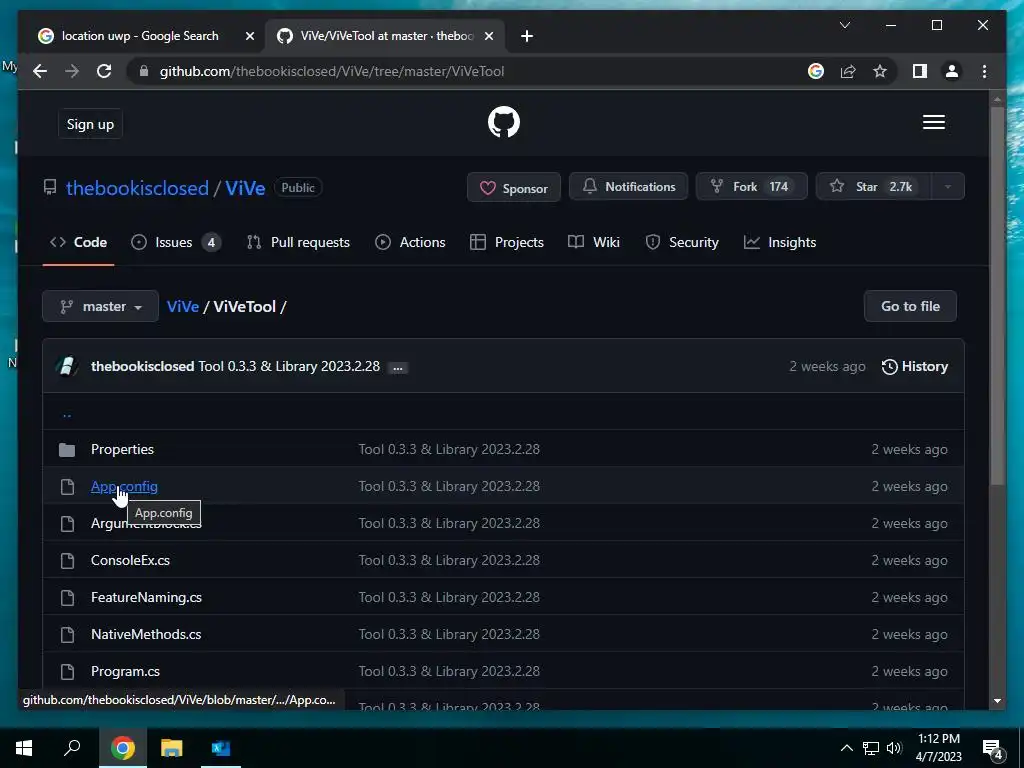Open Chrome tab search chevron

coord(844,25)
